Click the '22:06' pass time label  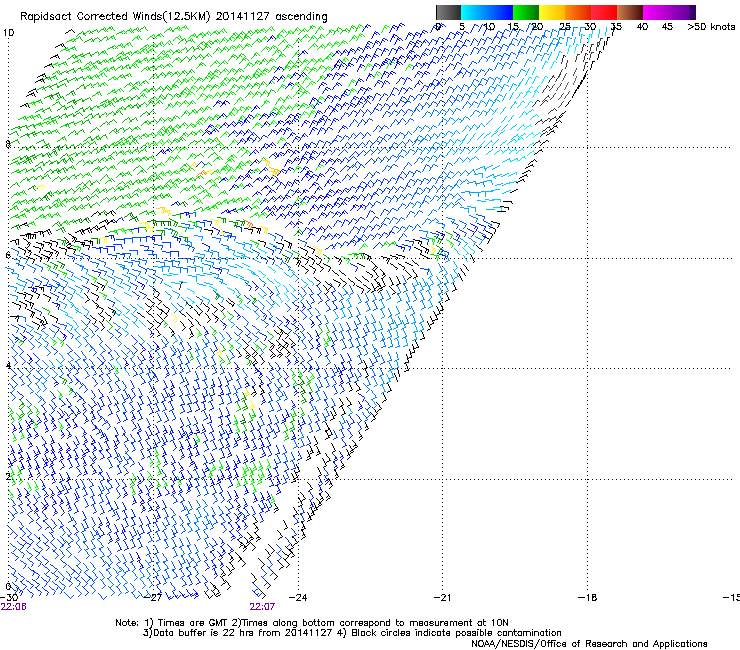coord(13,607)
